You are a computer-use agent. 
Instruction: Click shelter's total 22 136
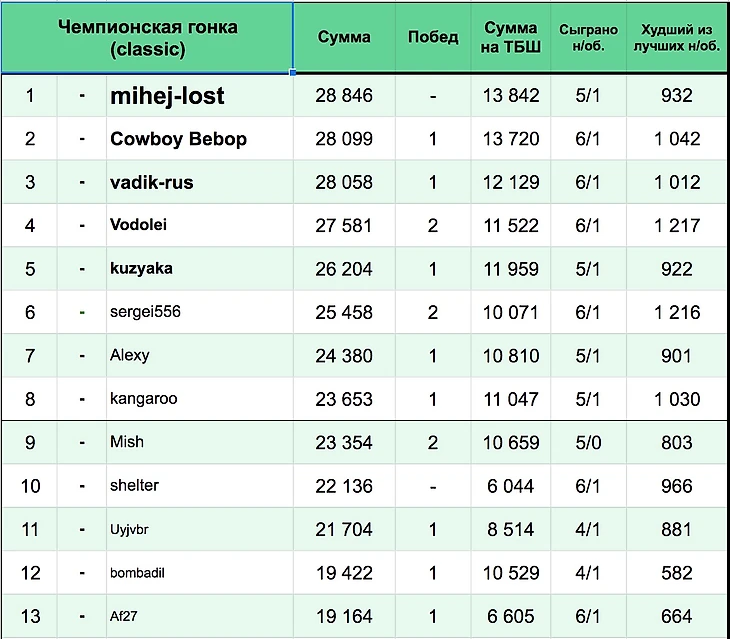[x=344, y=486]
